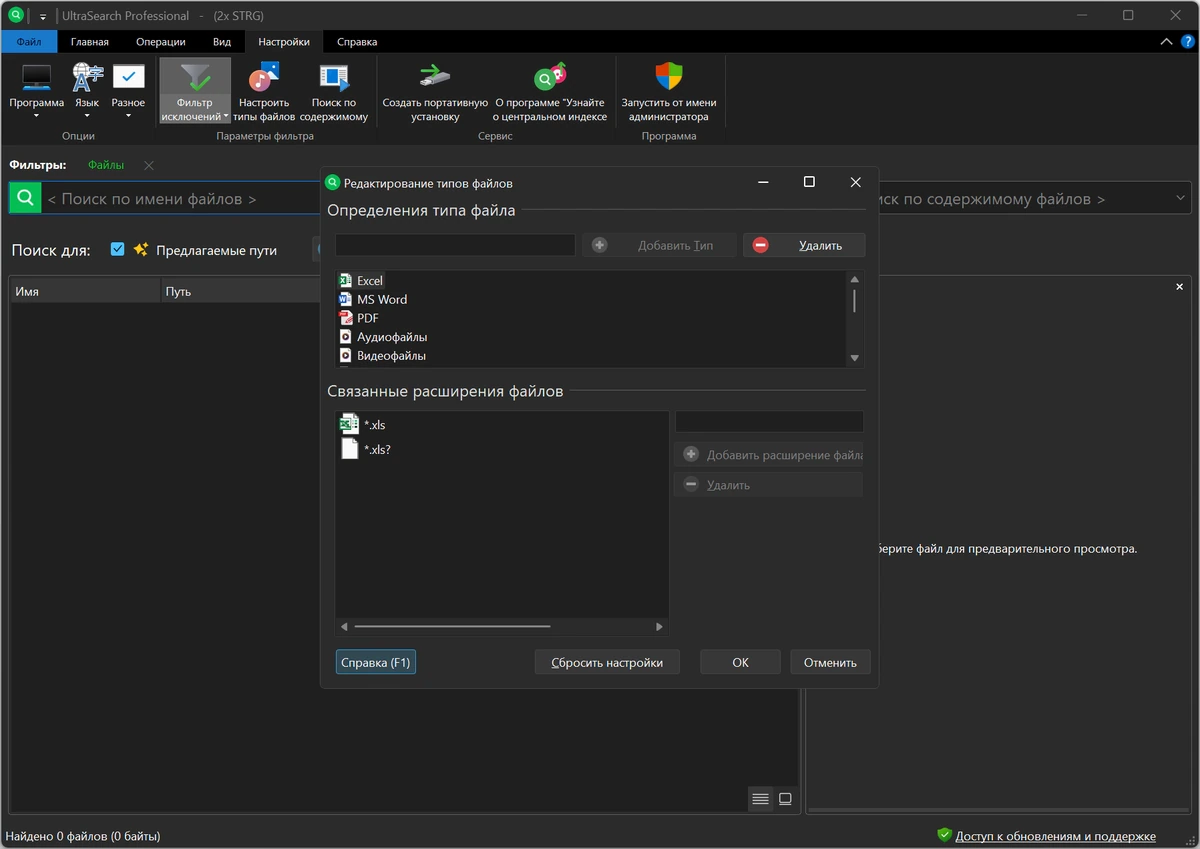Click the extensions horizontal scrollbar thumb
The width and height of the screenshot is (1200, 849).
tap(452, 627)
